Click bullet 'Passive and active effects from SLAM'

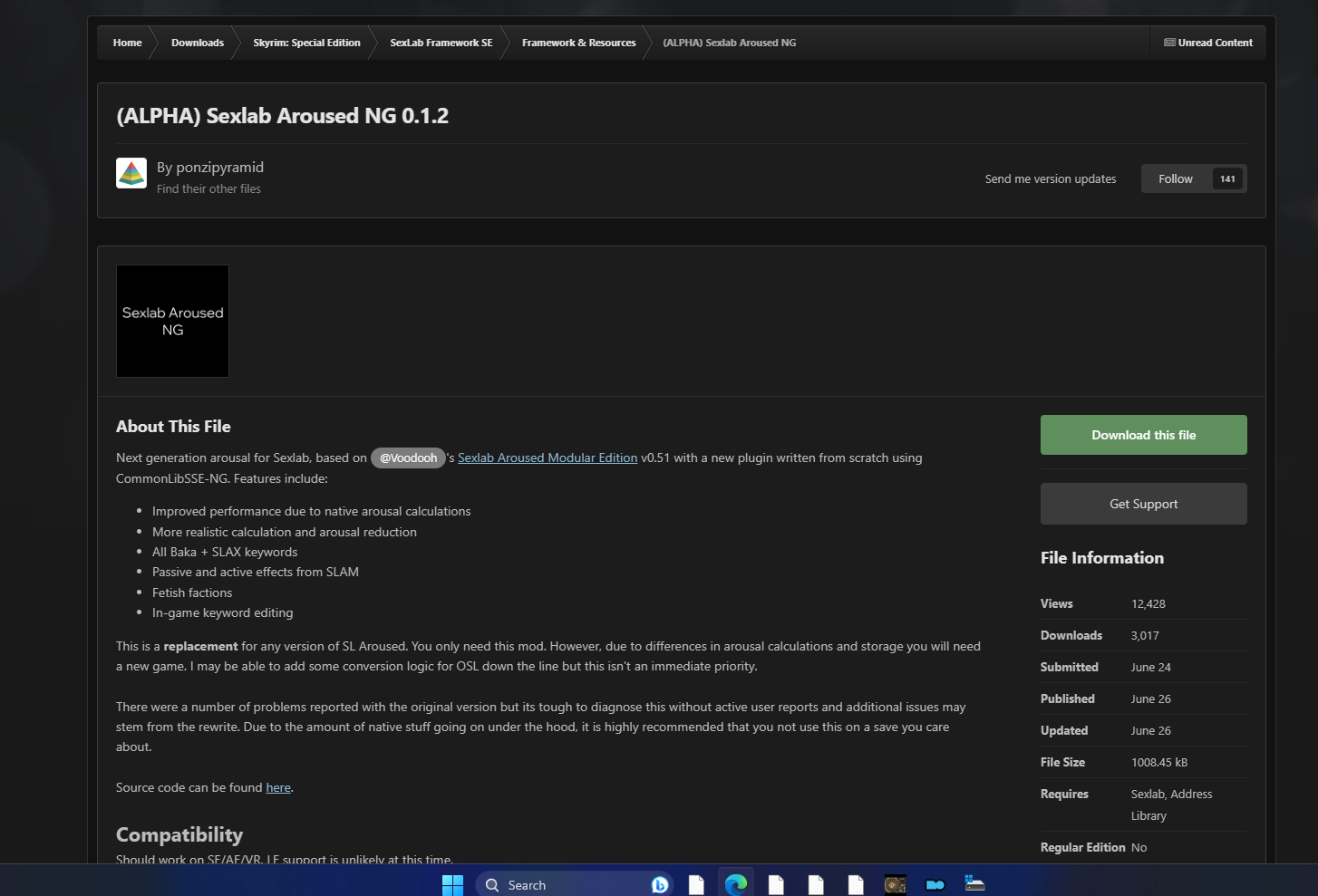[x=256, y=572]
